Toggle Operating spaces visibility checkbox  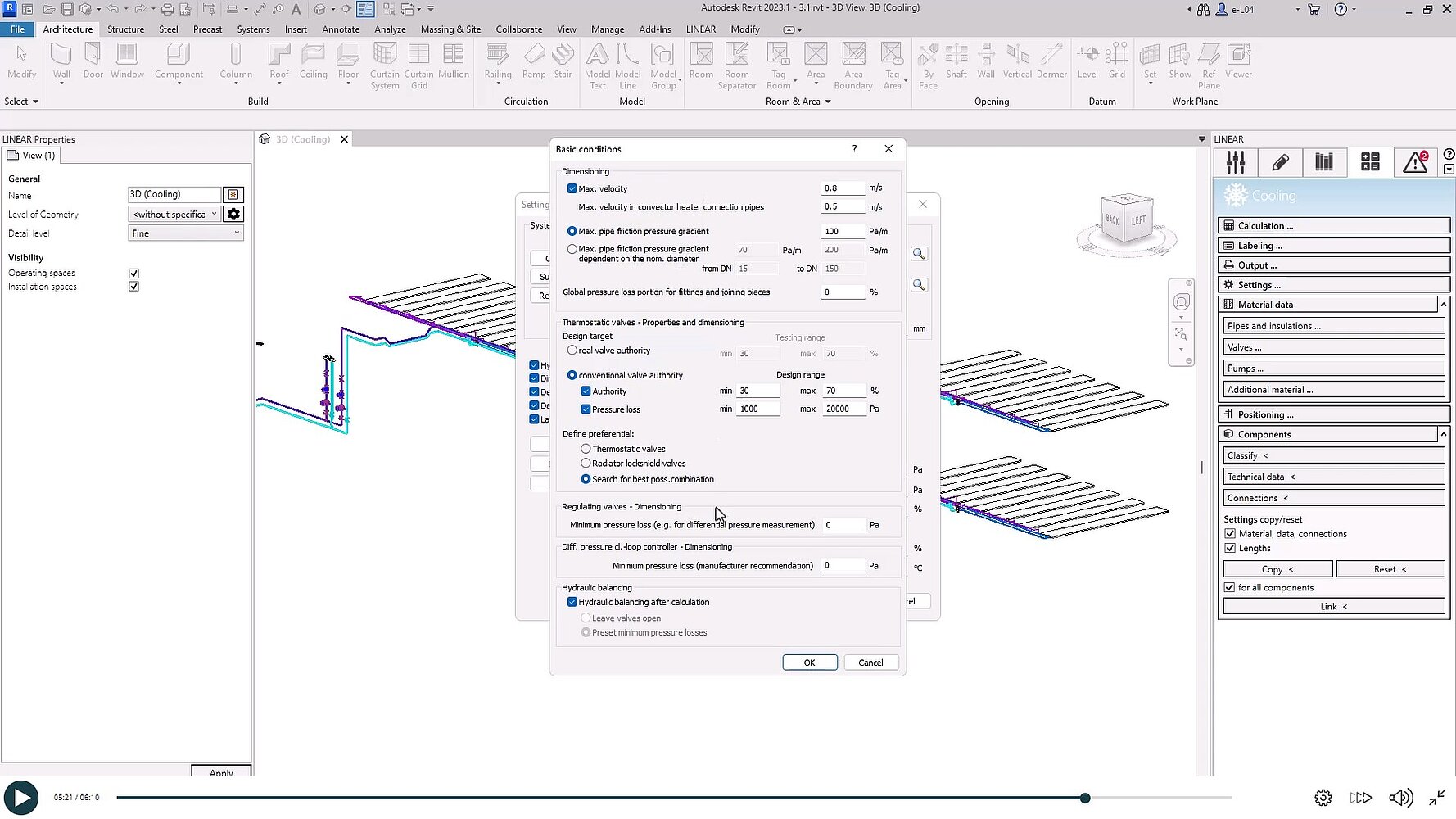[x=133, y=273]
